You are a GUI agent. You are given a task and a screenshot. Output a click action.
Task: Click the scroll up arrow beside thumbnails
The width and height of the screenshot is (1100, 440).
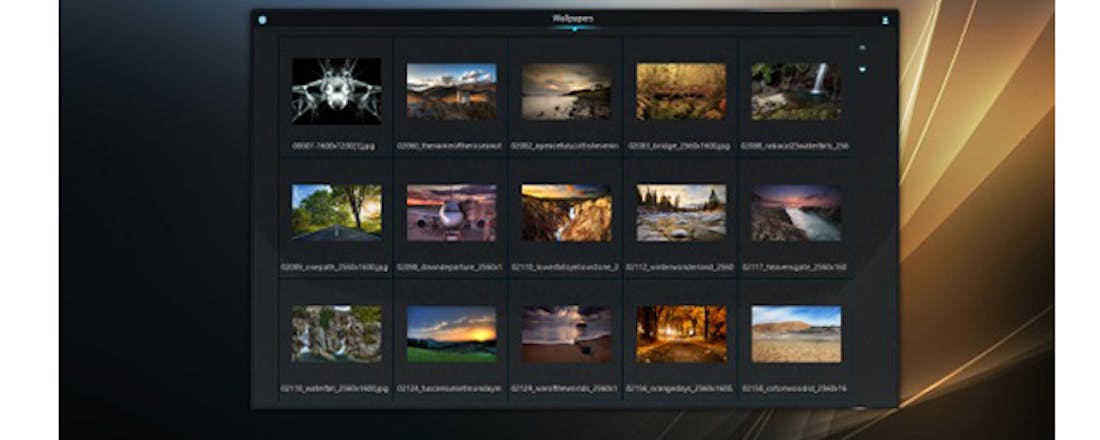[x=862, y=47]
